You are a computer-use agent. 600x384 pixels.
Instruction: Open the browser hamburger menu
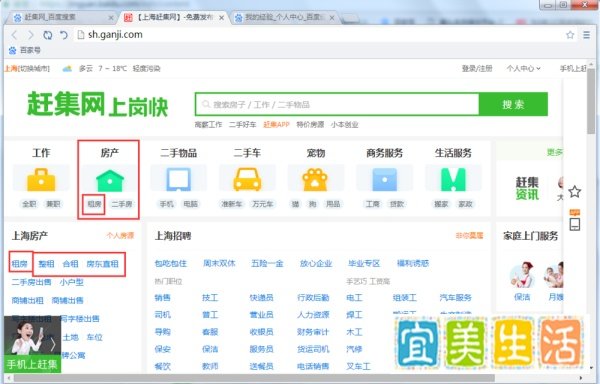[586, 35]
